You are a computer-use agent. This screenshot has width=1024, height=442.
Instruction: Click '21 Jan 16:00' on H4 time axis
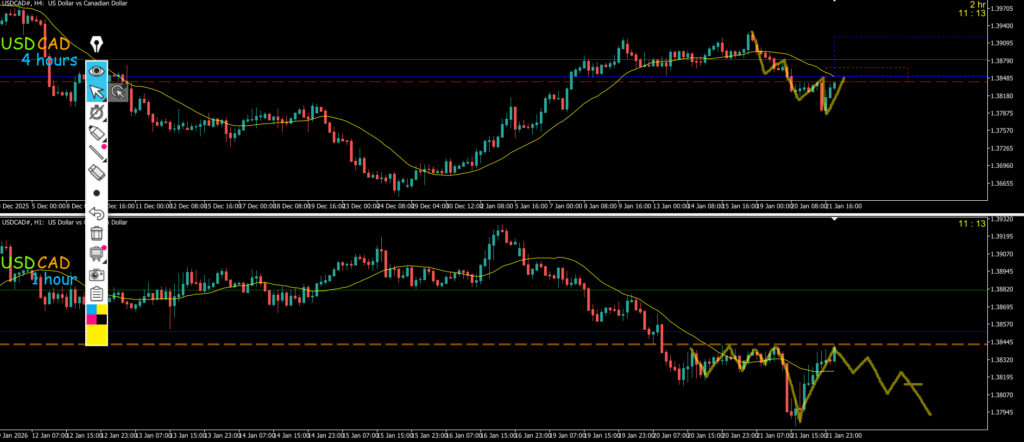[844, 206]
